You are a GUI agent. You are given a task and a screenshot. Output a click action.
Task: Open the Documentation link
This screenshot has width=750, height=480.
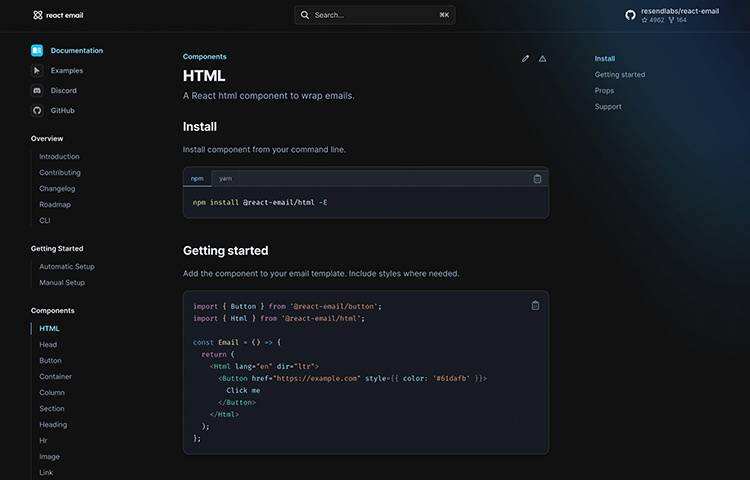(x=77, y=51)
